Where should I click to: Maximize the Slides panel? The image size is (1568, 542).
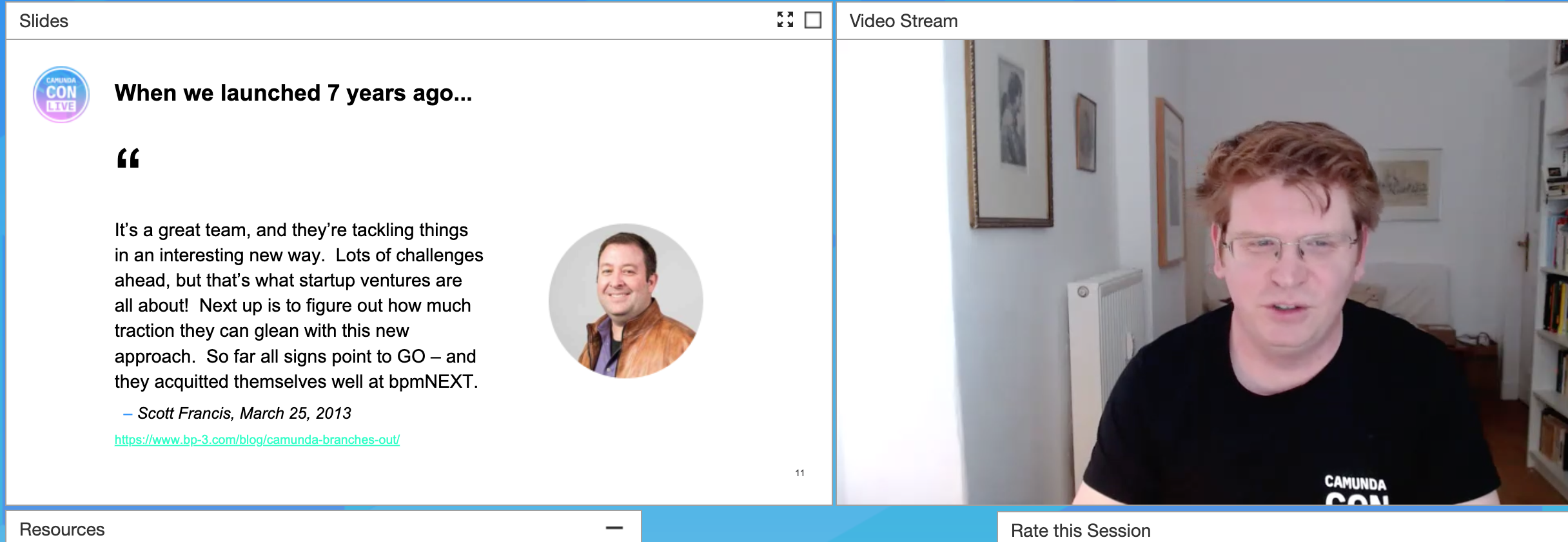click(x=813, y=20)
